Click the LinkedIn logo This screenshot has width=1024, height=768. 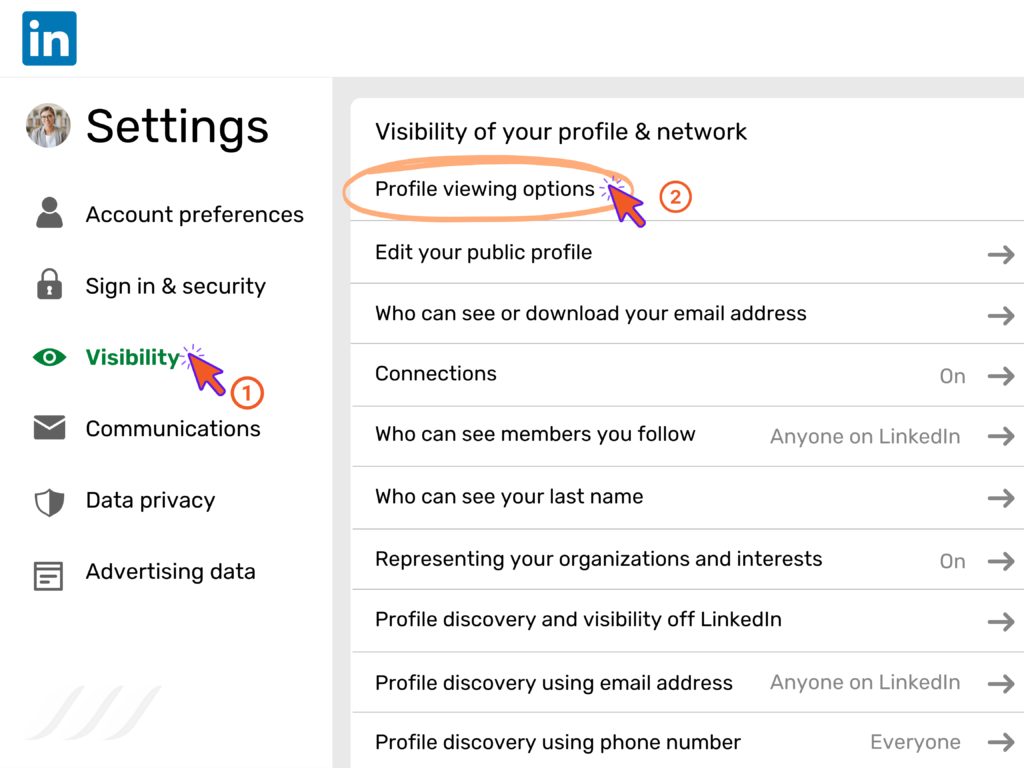(48, 37)
